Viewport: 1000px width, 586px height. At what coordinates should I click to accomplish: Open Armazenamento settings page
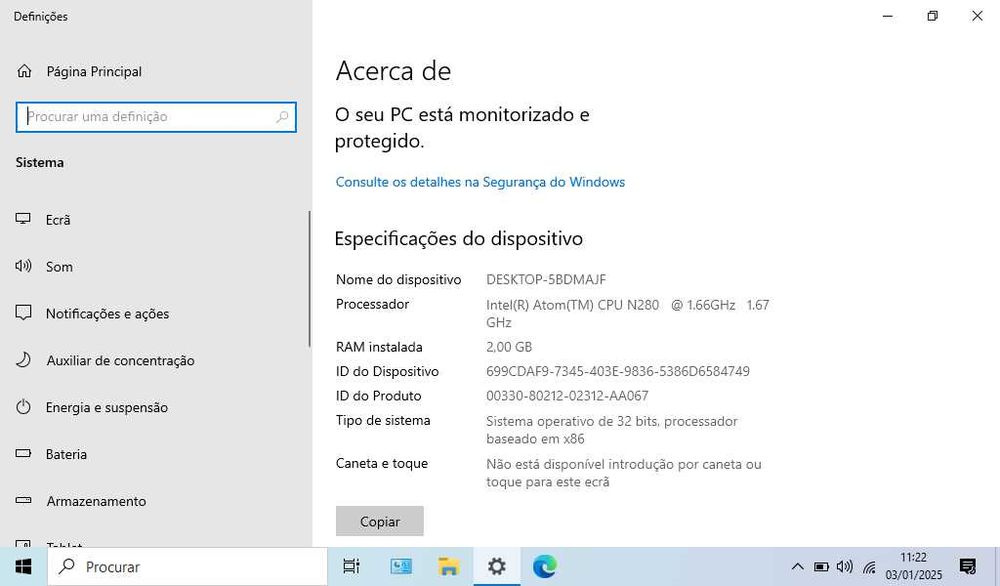click(96, 501)
